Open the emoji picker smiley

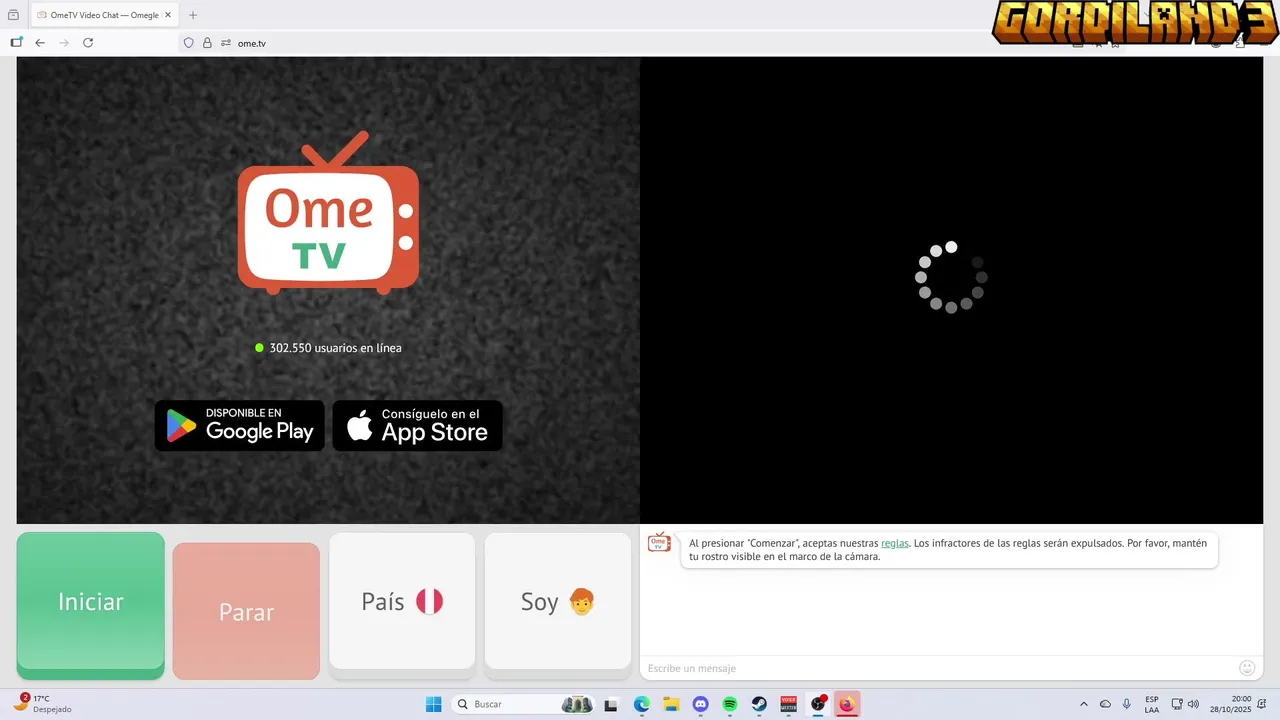pyautogui.click(x=1246, y=668)
